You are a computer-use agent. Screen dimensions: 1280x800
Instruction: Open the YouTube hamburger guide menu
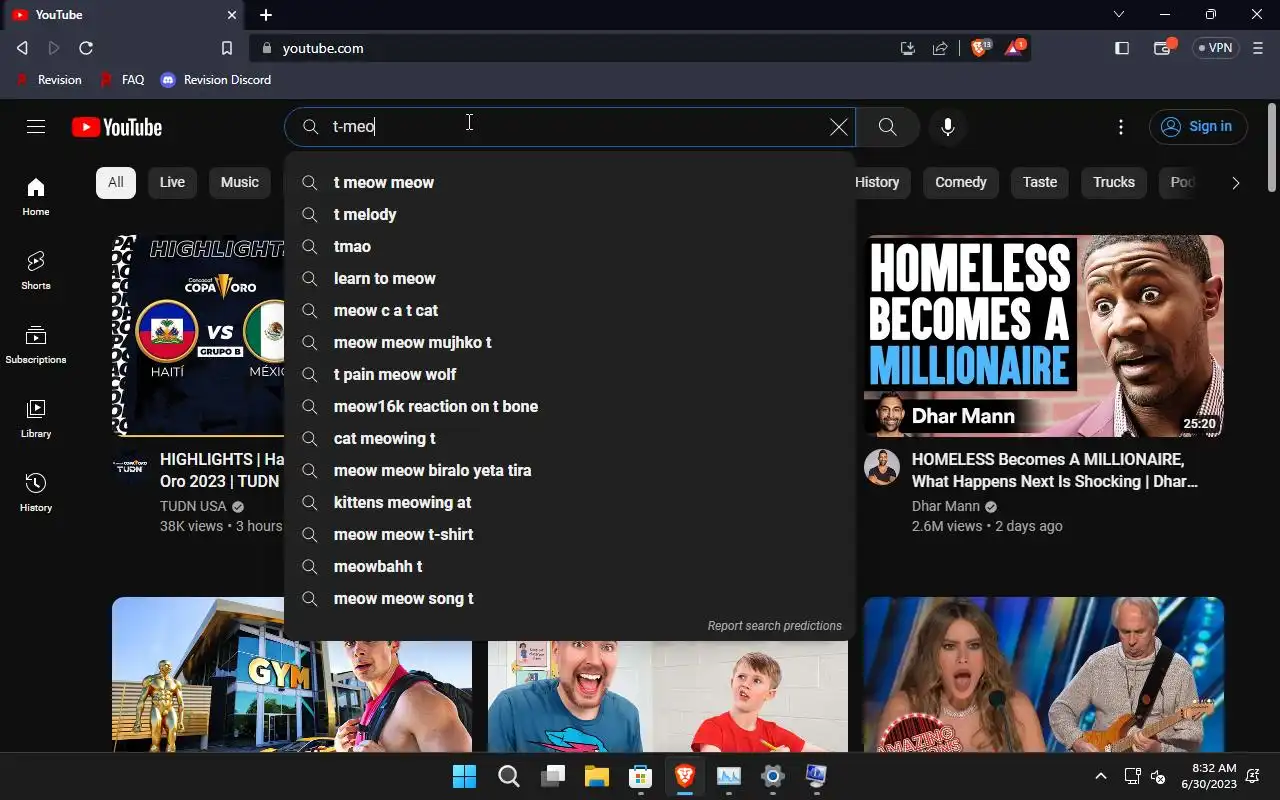coord(36,127)
